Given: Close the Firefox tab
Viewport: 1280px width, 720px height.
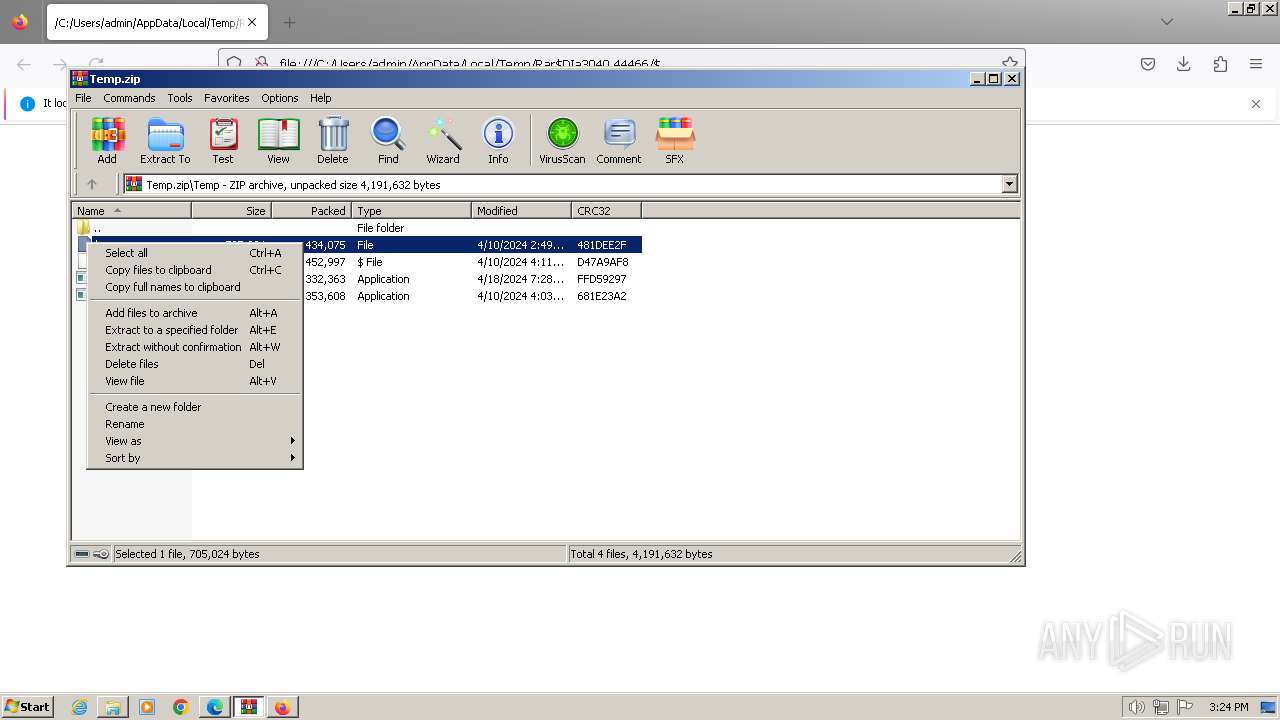Looking at the screenshot, I should point(251,22).
